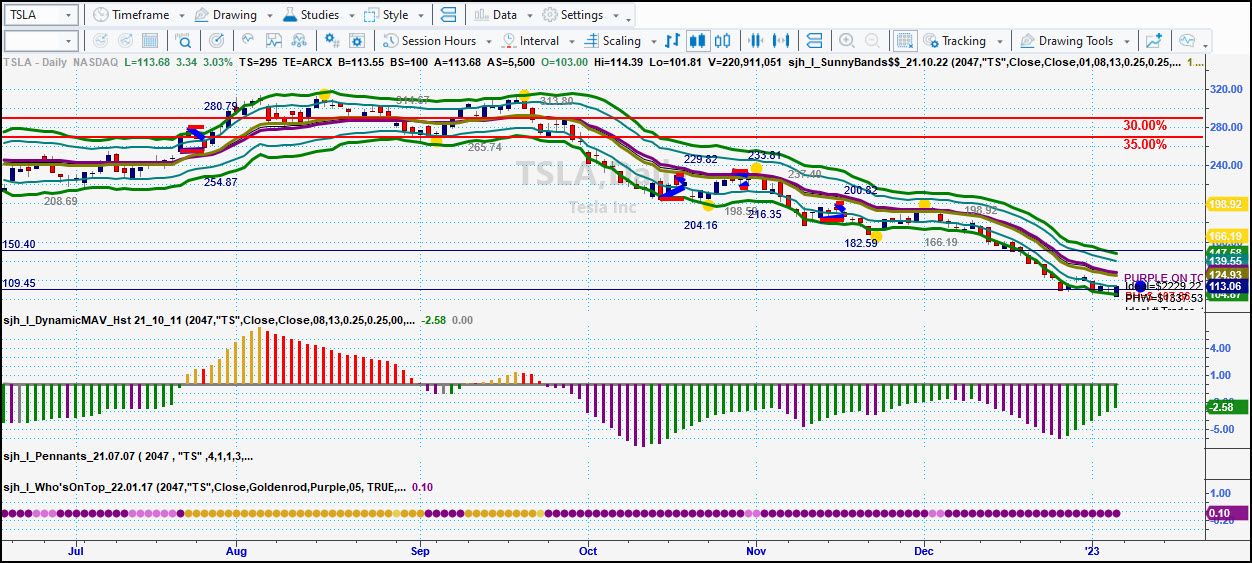
Task: Click the Oct date axis label
Action: [588, 550]
